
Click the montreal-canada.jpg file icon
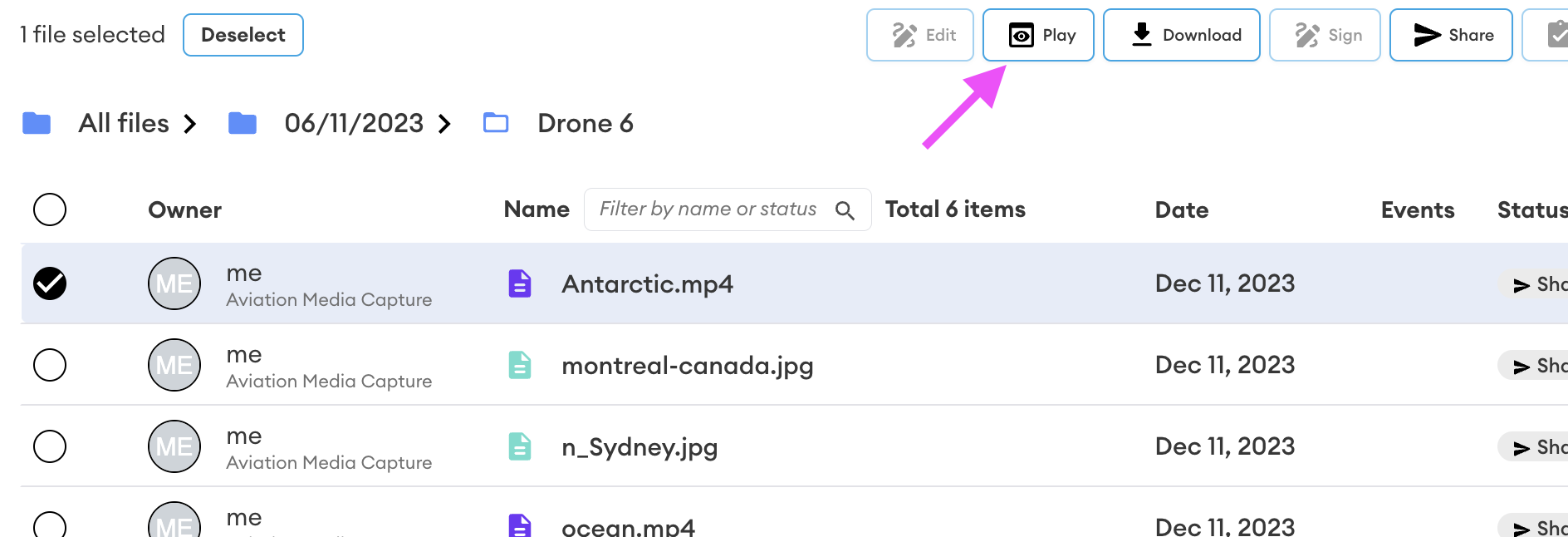click(520, 365)
